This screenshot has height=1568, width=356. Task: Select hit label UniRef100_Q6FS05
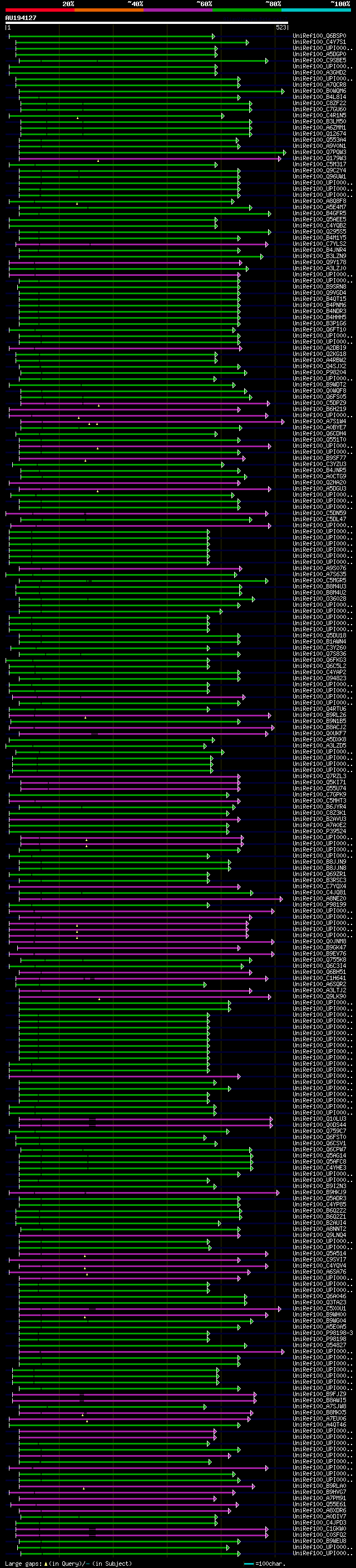[319, 397]
